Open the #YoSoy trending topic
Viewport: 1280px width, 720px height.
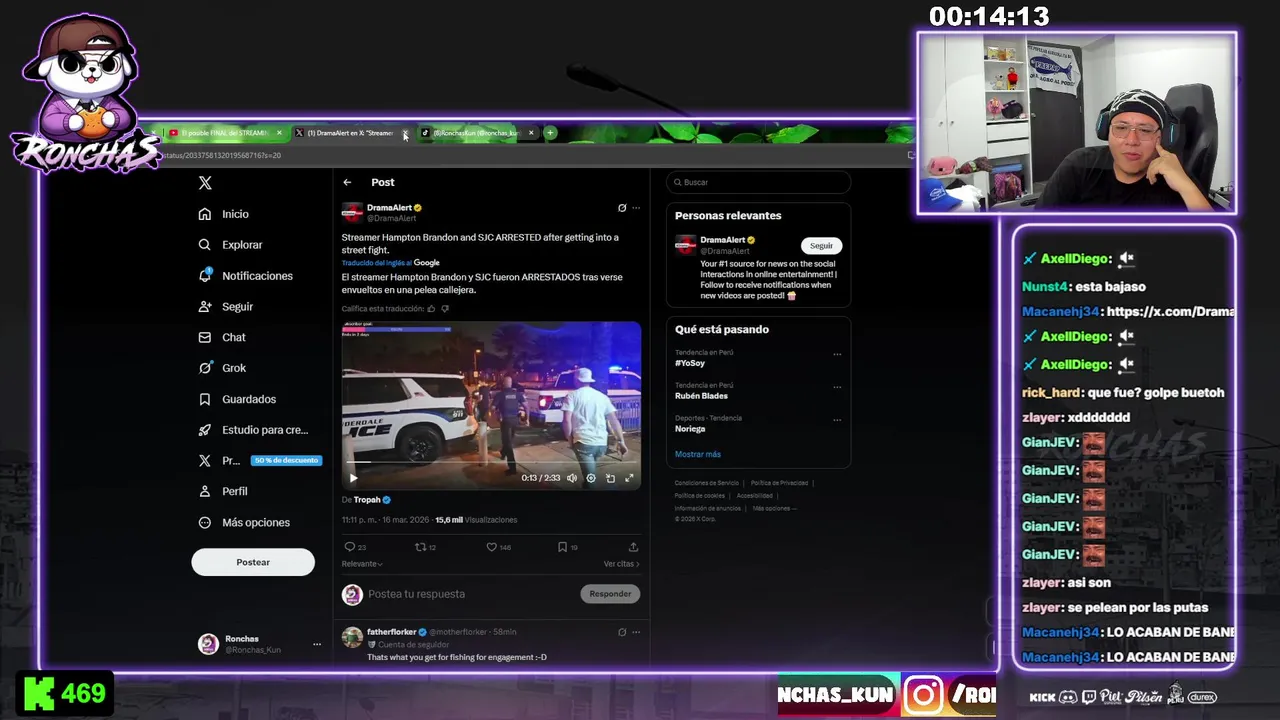(x=690, y=363)
